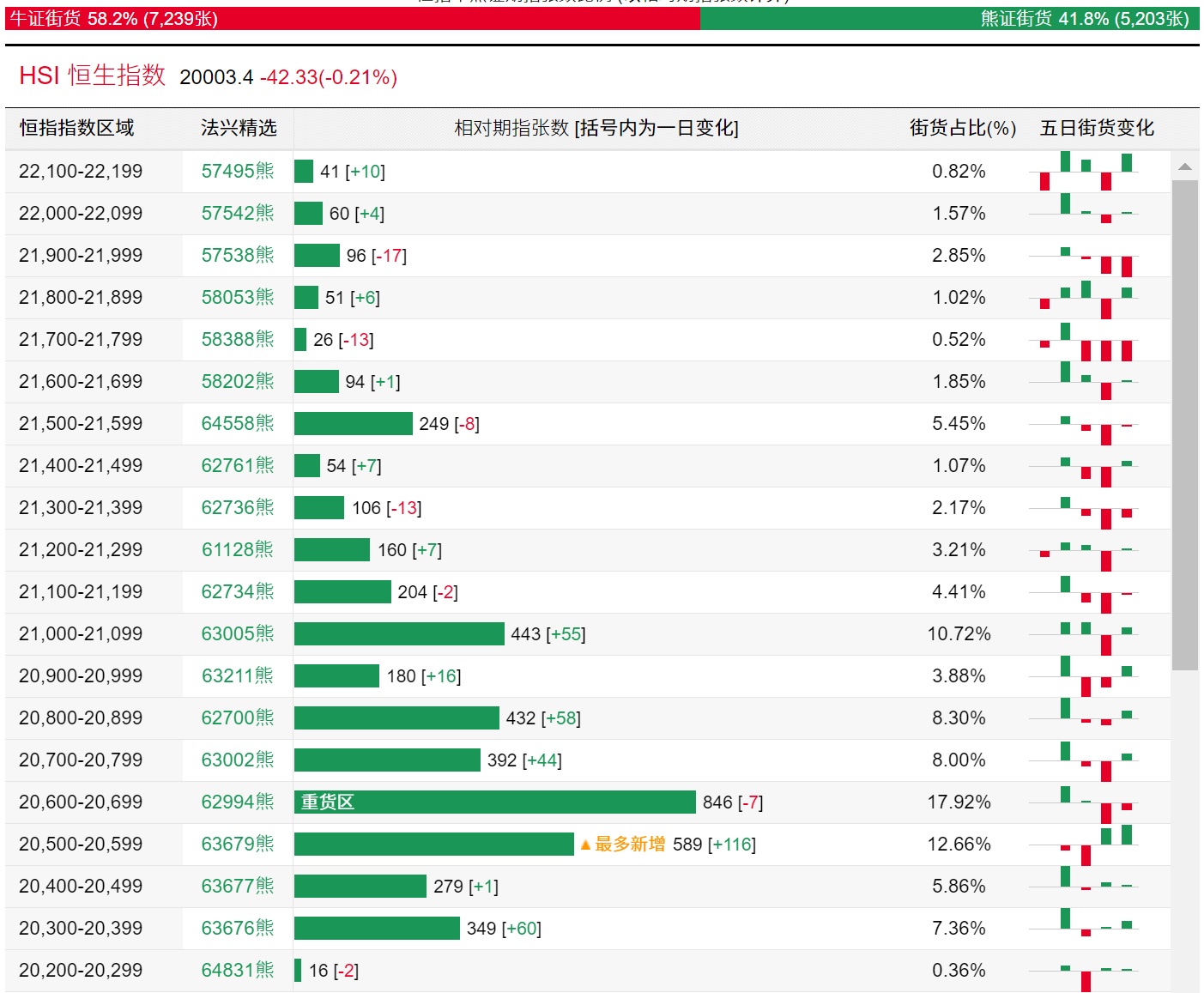Click the count text 443 [+55]

548,633
